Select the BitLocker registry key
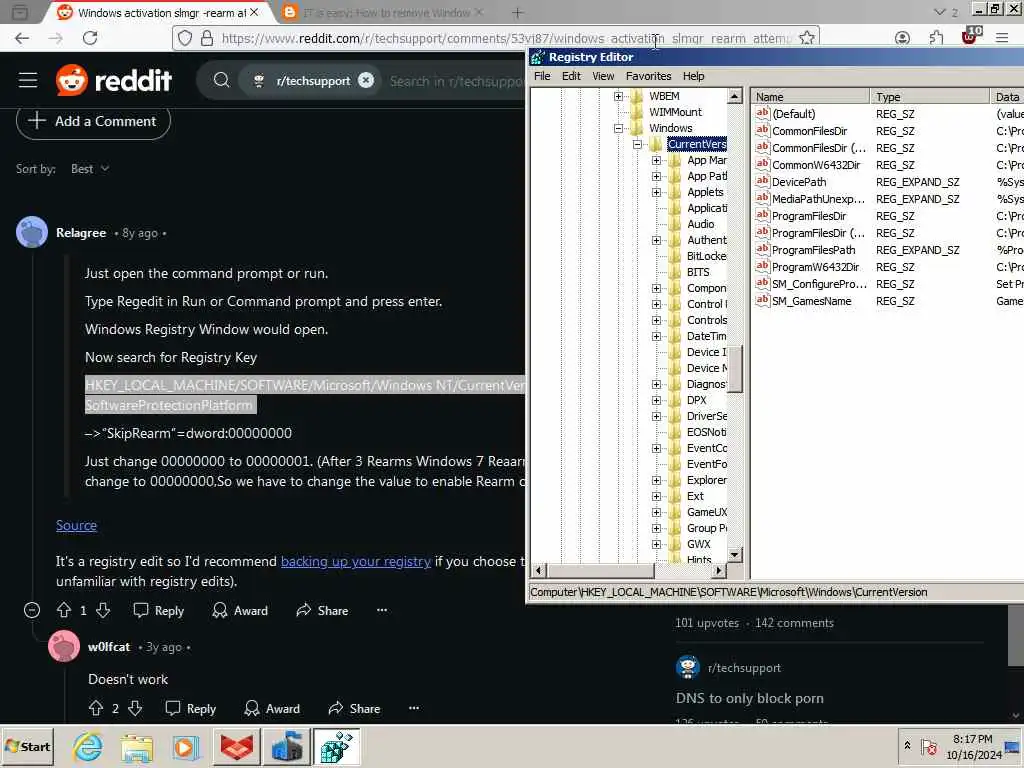1024x768 pixels. pyautogui.click(x=706, y=257)
